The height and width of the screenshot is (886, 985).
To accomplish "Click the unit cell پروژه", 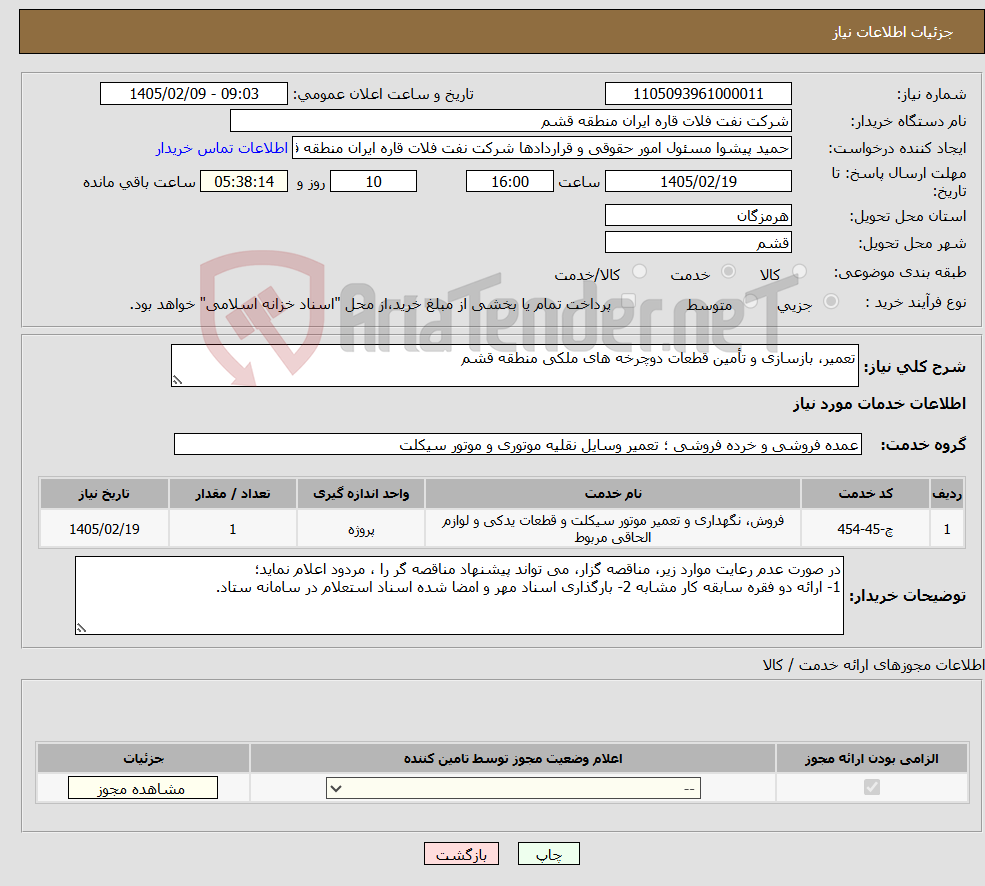I will pyautogui.click(x=361, y=529).
